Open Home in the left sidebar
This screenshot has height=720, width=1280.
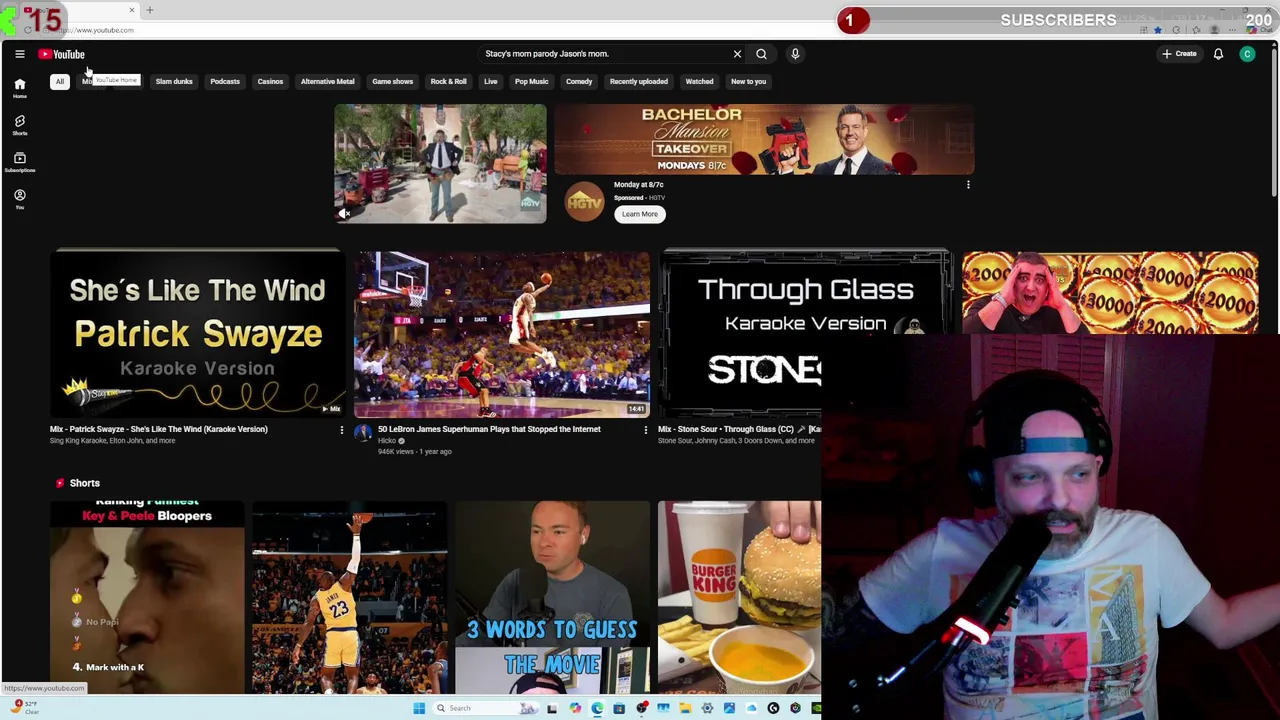click(x=19, y=88)
